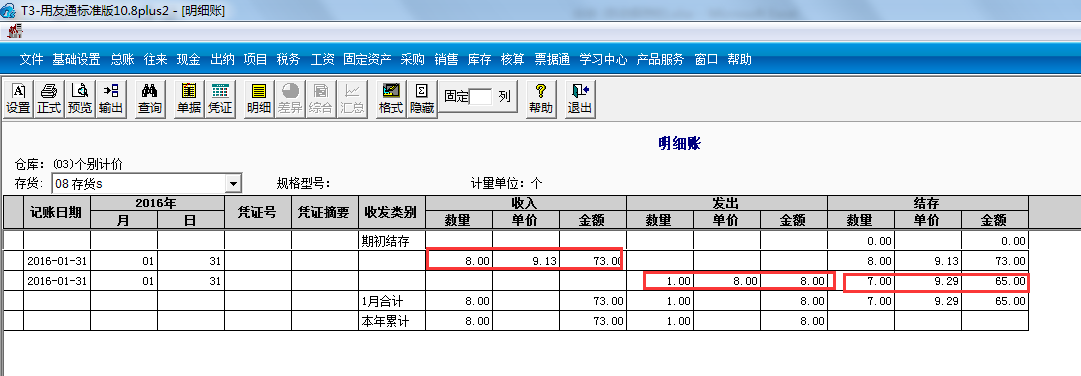The width and height of the screenshot is (1081, 376).
Task: Open the 基础设置 menu
Action: 77,60
